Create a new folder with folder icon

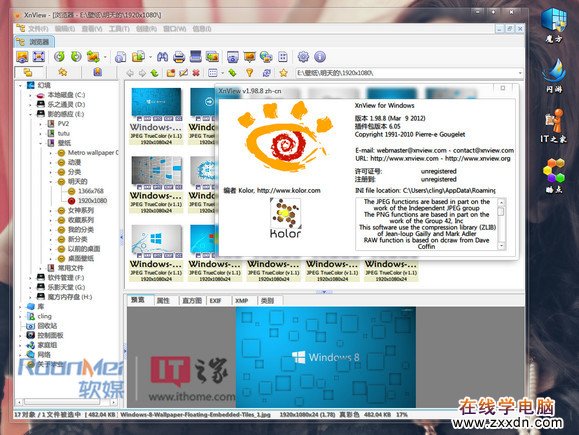[x=171, y=73]
